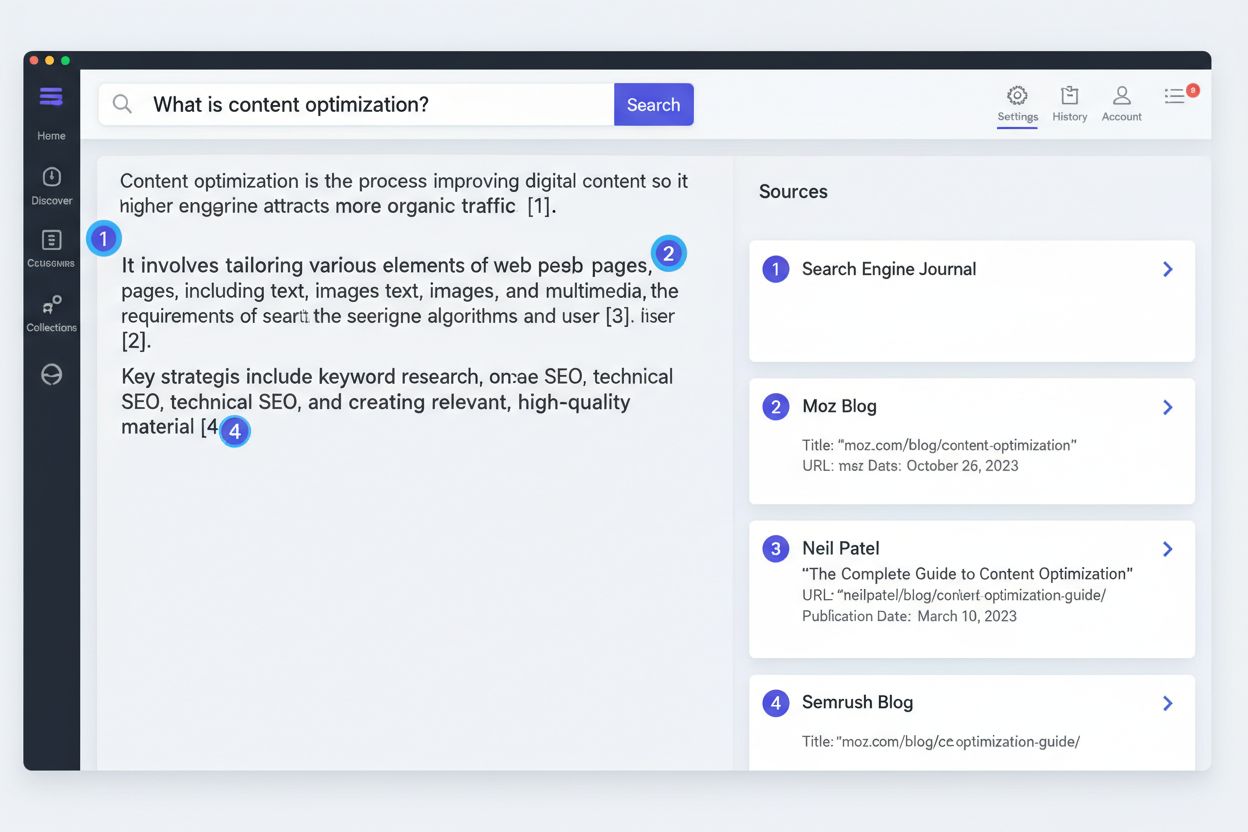Select the History tab
The image size is (1248, 832).
tap(1069, 105)
